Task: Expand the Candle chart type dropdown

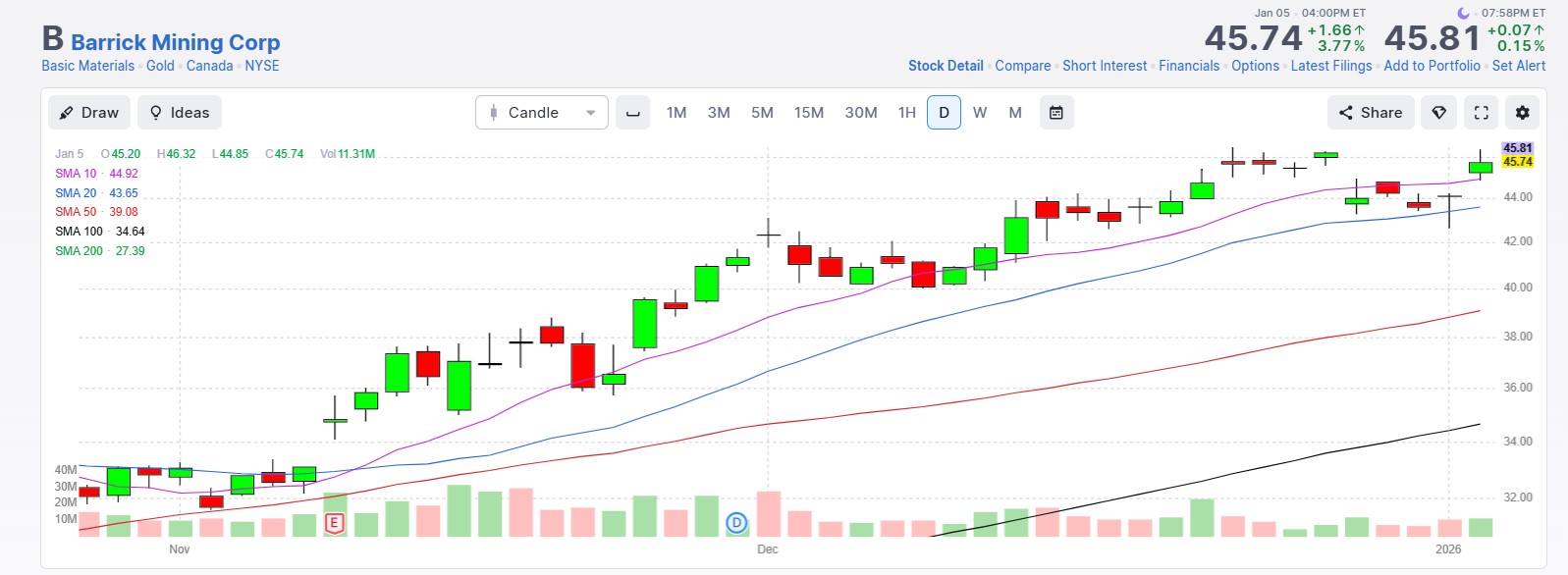Action: pos(541,113)
